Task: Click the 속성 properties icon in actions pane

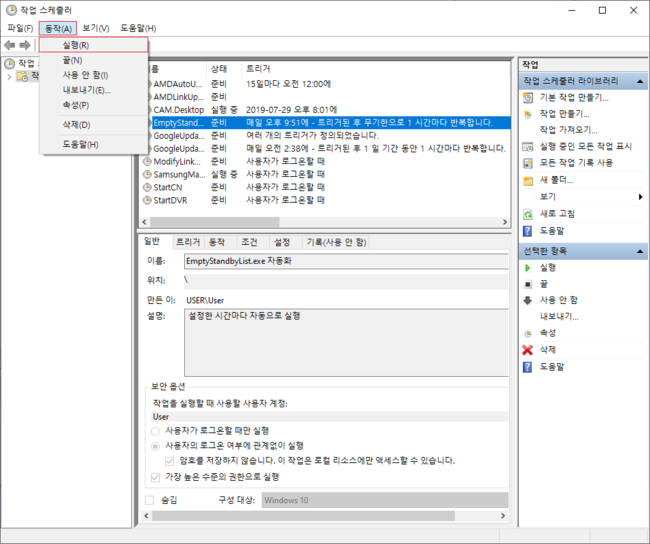Action: [527, 333]
